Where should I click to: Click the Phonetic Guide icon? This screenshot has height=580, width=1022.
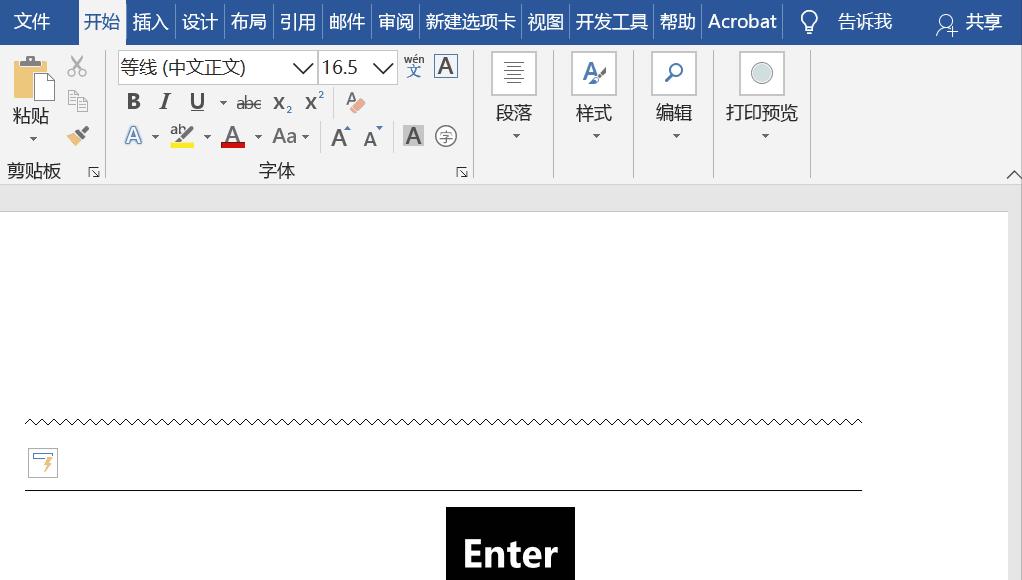[413, 67]
